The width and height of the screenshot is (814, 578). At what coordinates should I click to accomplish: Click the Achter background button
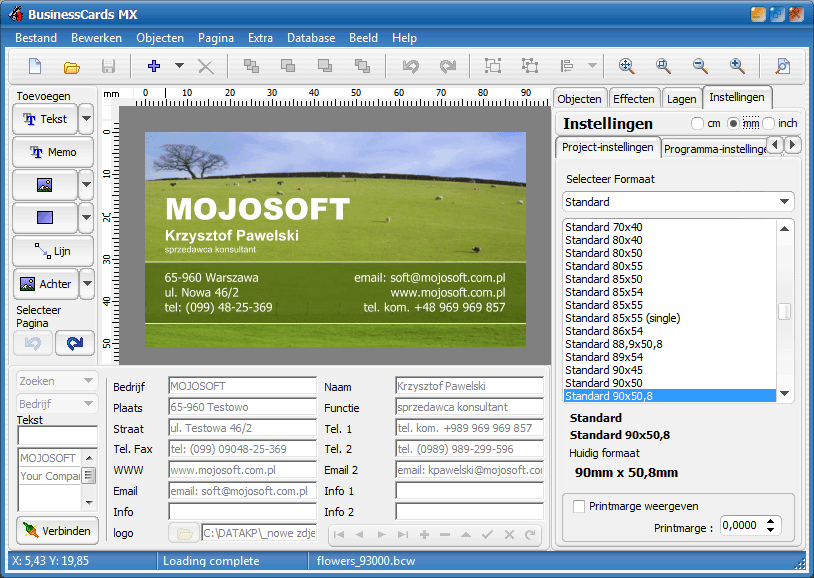tap(45, 284)
